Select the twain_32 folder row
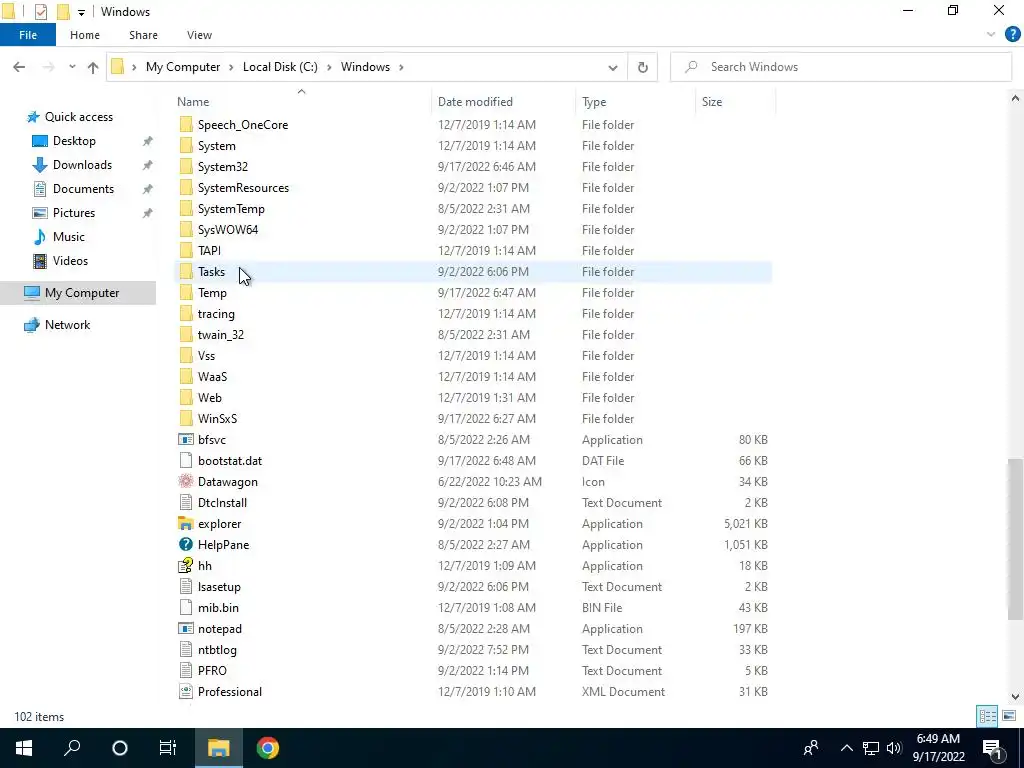The height and width of the screenshot is (768, 1024). click(473, 334)
